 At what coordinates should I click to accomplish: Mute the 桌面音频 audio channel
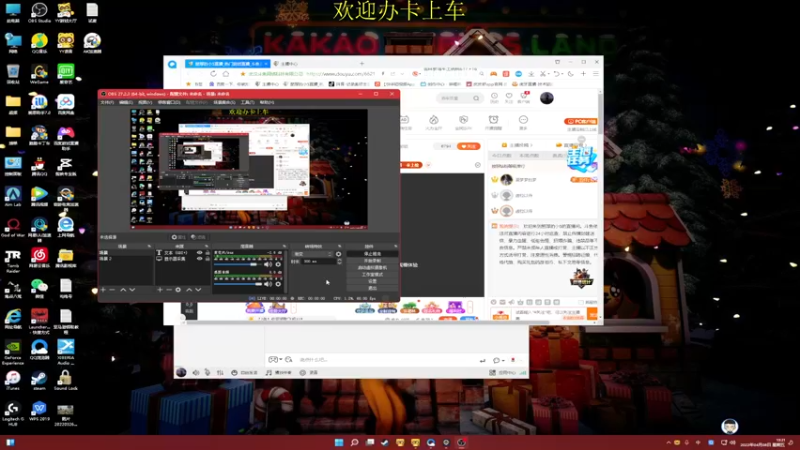268,284
